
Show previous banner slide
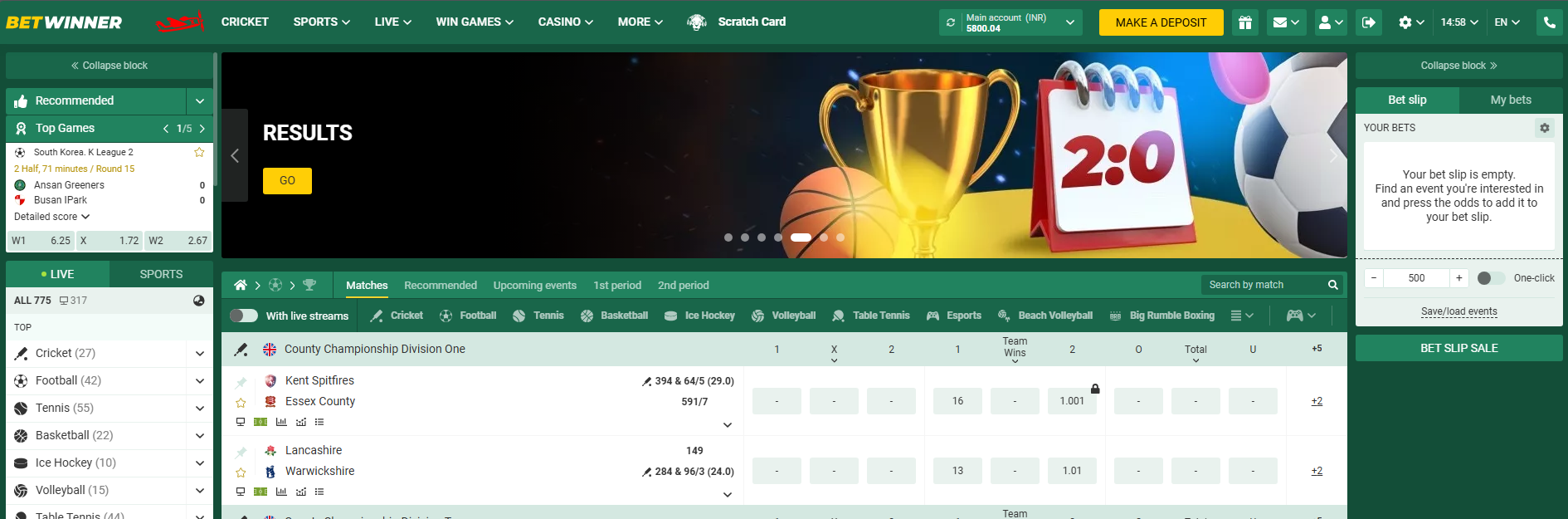click(x=235, y=155)
